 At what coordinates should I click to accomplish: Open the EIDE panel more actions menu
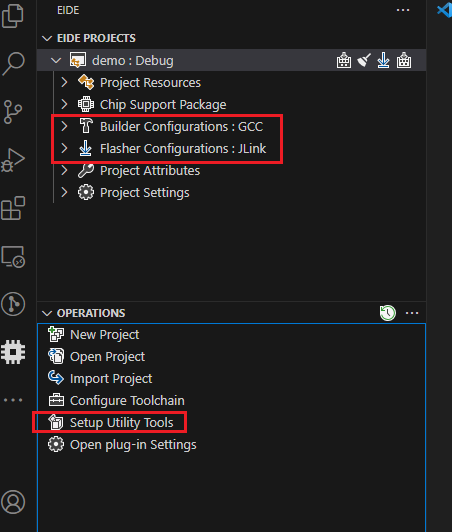[403, 10]
